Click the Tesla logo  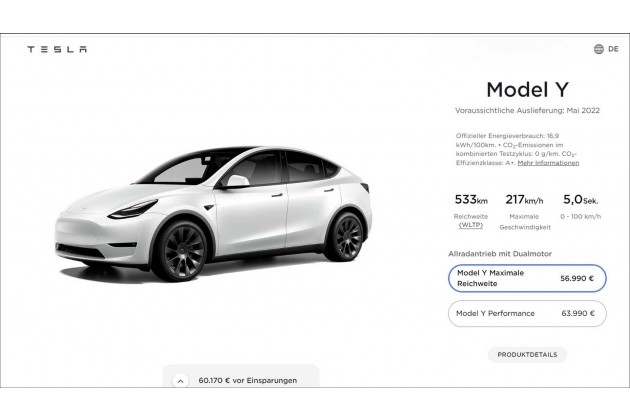pyautogui.click(x=57, y=49)
